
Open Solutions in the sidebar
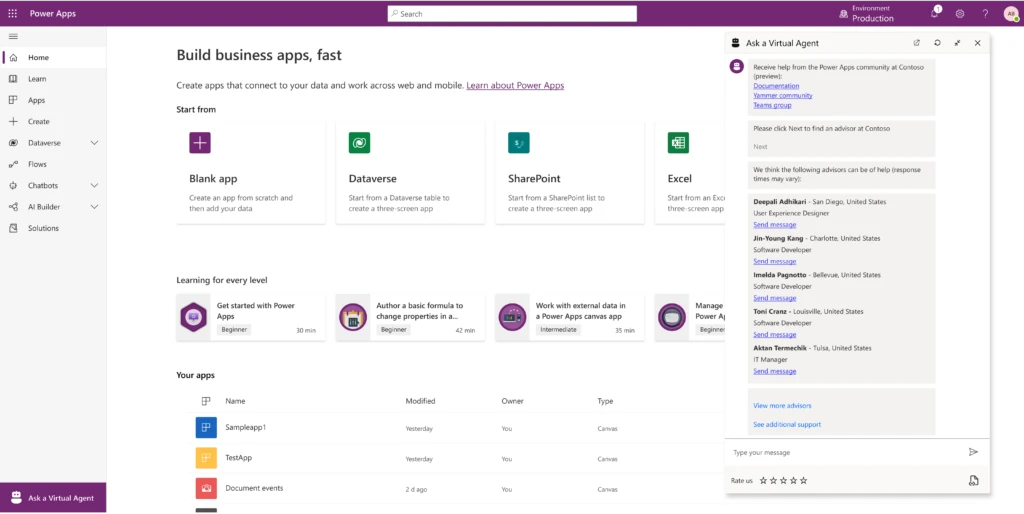tap(43, 228)
